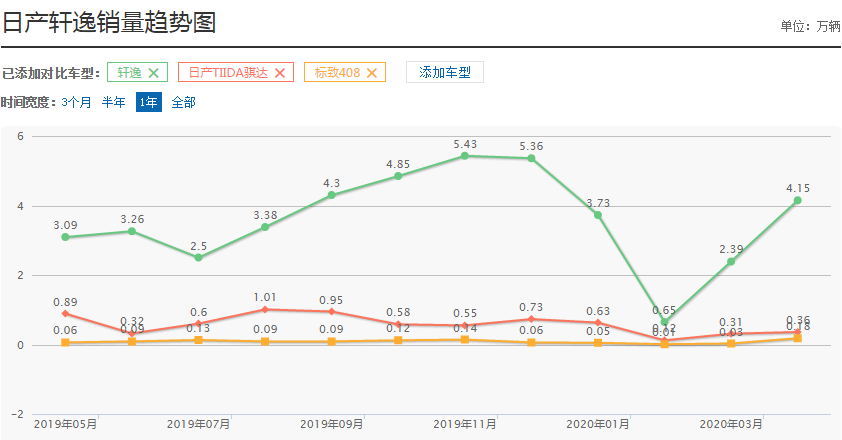Click the 轩逸 model tag label
The width and height of the screenshot is (842, 440).
pyautogui.click(x=129, y=73)
